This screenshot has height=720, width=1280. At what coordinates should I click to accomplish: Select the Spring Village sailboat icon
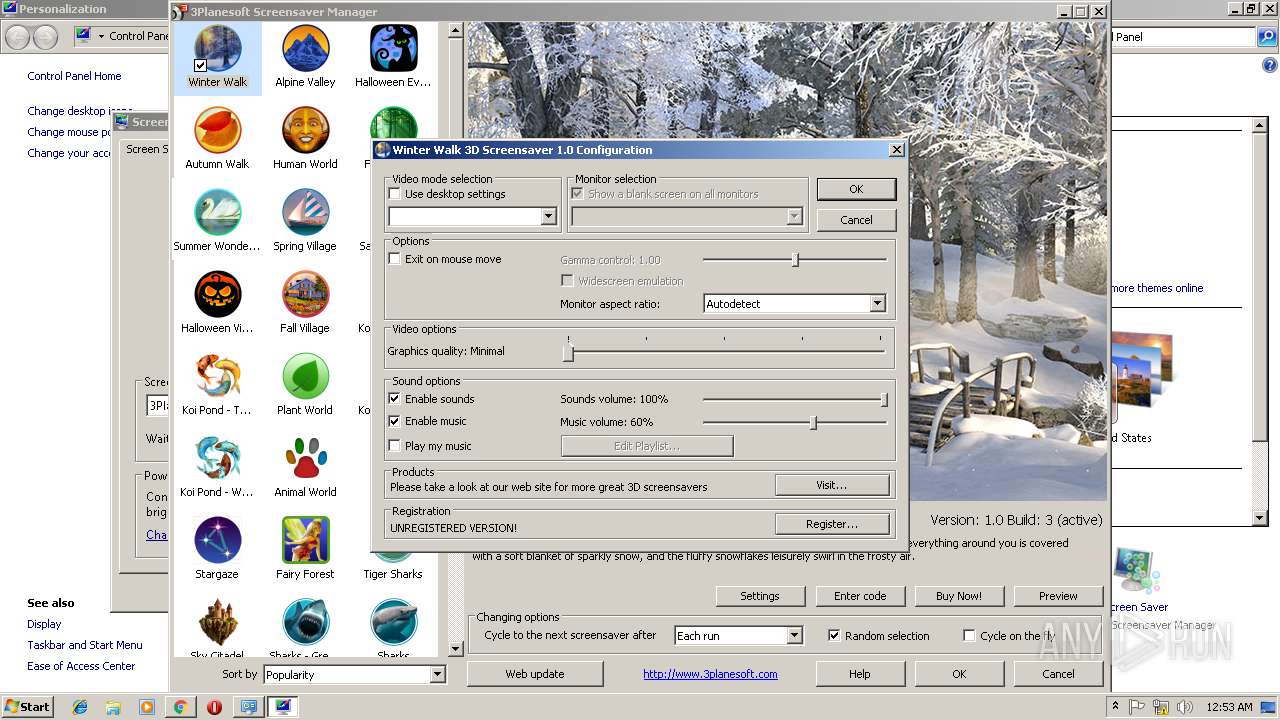(x=306, y=213)
